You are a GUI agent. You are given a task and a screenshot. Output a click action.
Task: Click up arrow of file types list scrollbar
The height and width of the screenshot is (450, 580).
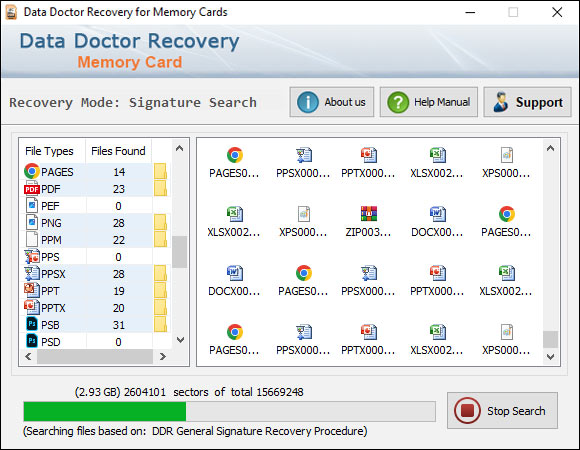180,149
